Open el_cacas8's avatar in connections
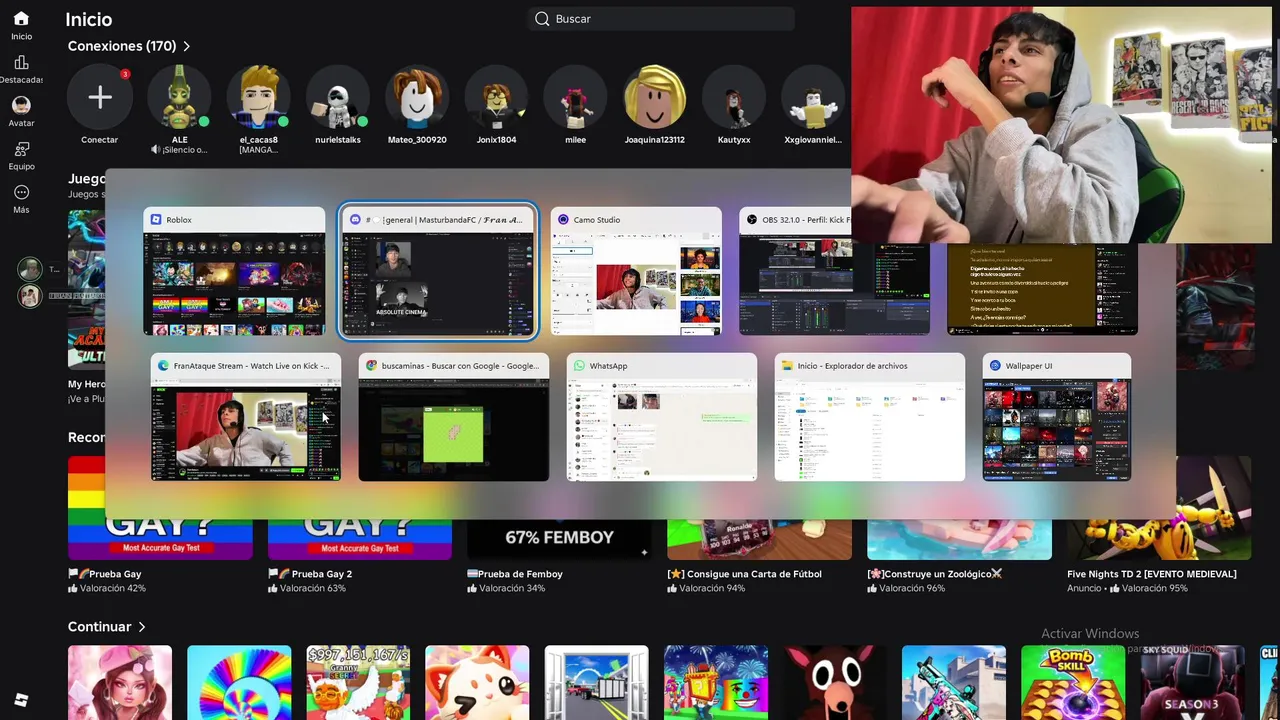This screenshot has height=720, width=1280. click(x=258, y=97)
